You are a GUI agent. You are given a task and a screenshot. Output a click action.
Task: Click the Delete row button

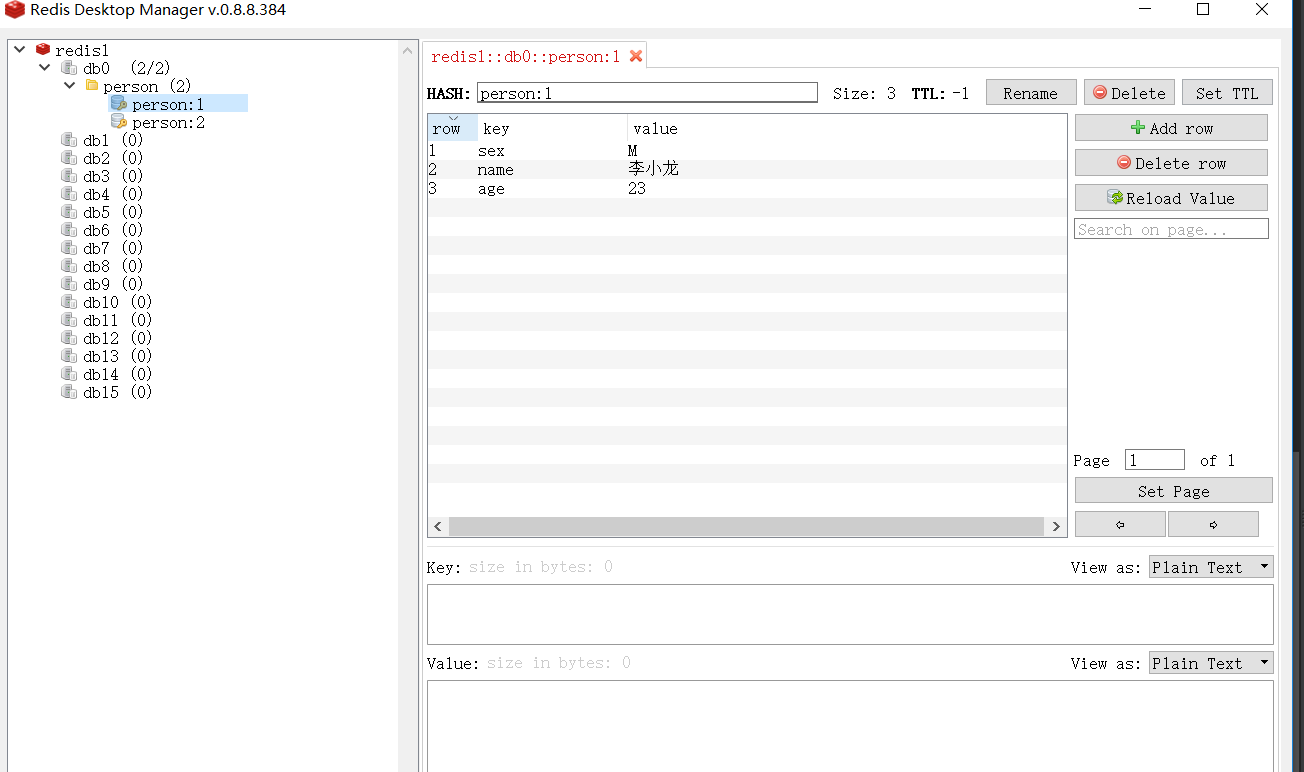click(x=1171, y=163)
